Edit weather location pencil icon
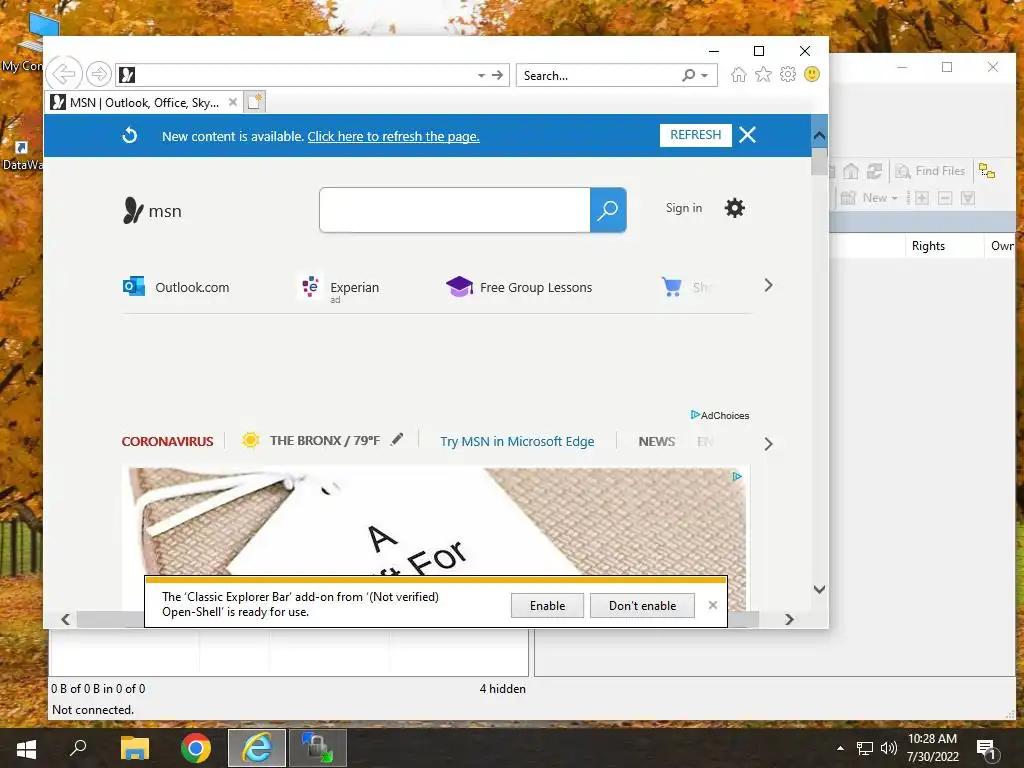The image size is (1024, 768). pyautogui.click(x=397, y=440)
